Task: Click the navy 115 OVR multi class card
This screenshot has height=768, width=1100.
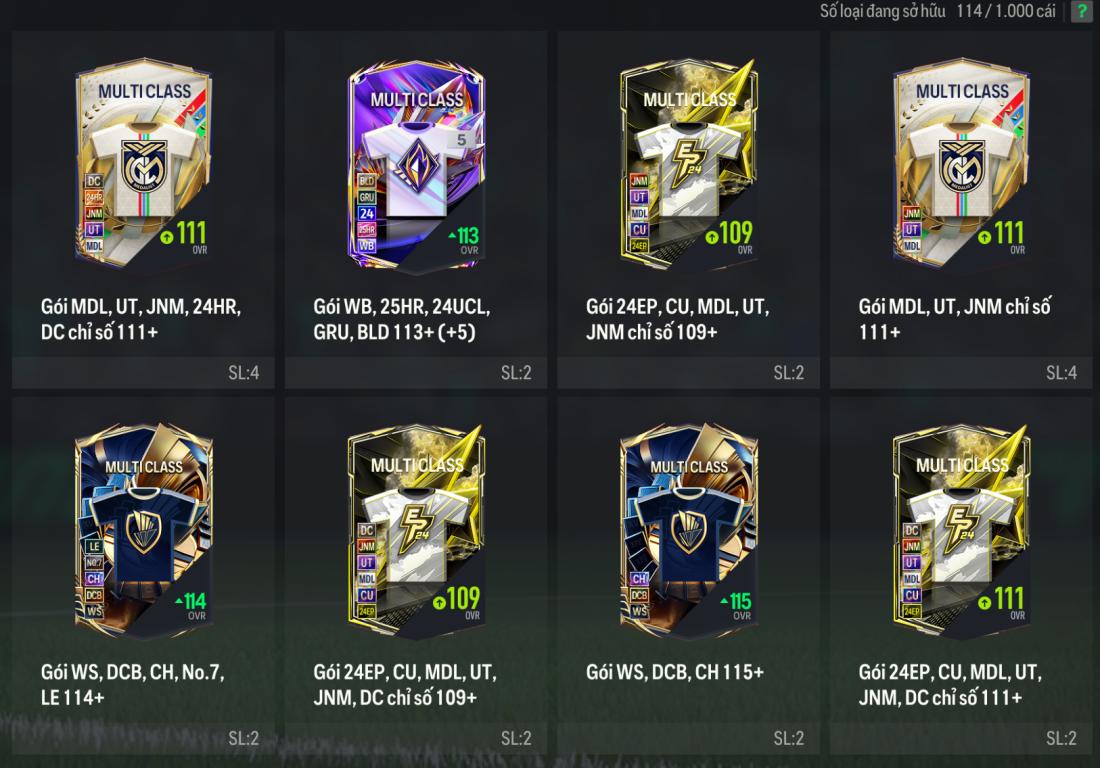Action: (689, 531)
